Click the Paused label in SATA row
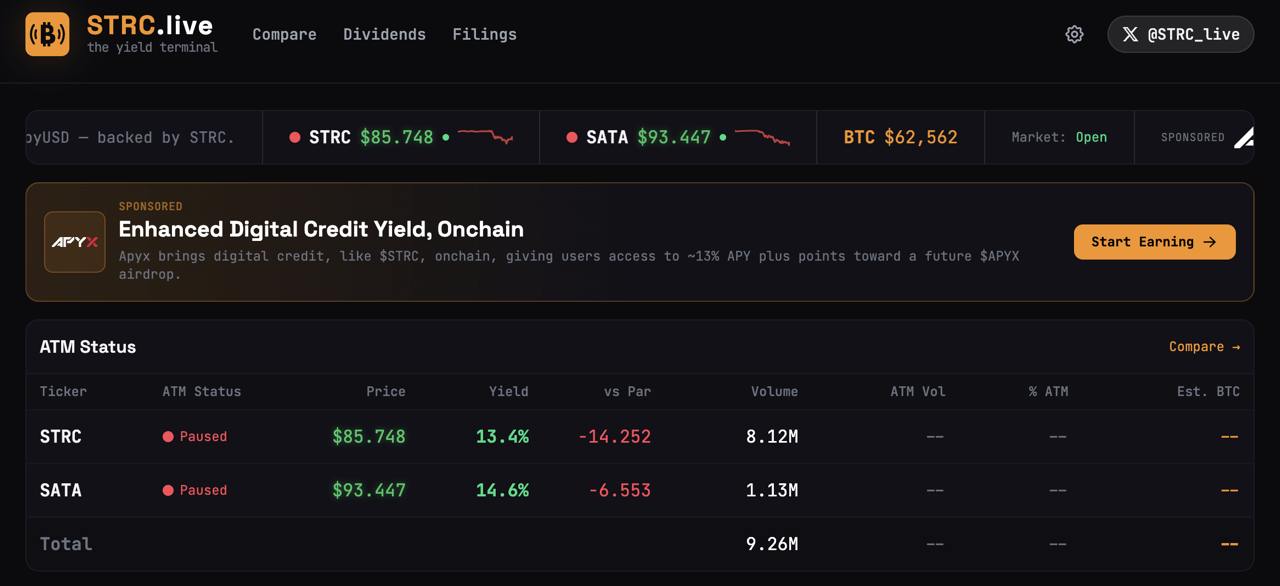Screen dimensions: 1280x586 (203, 490)
